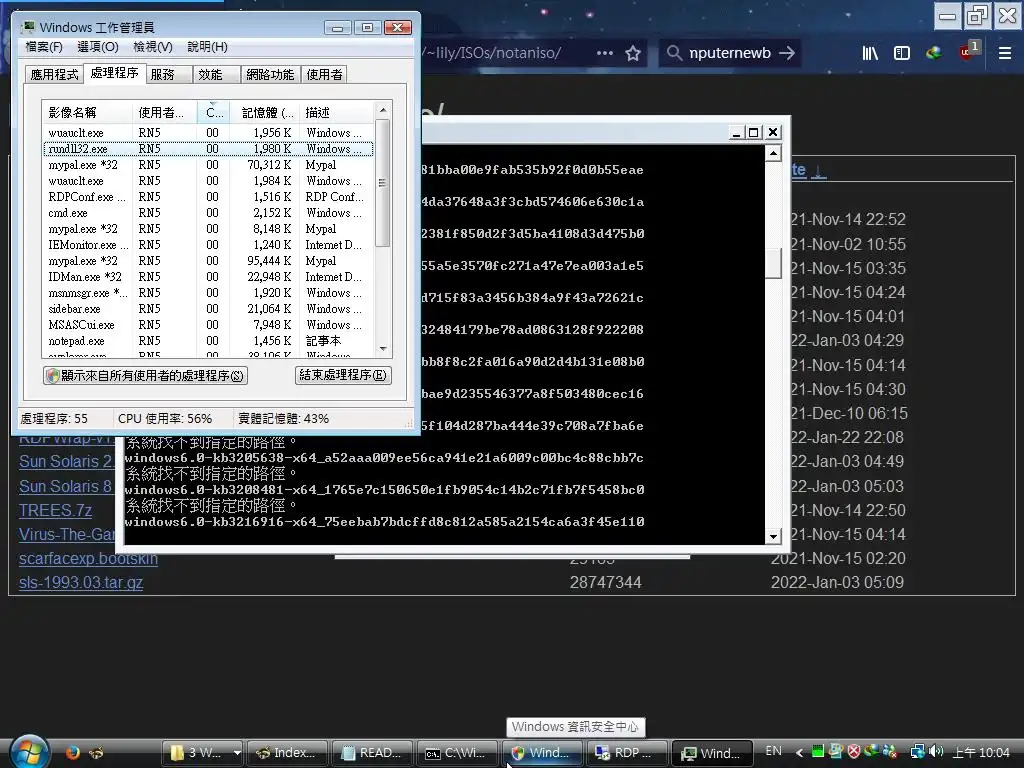Screen dimensions: 1024x768
Task: Click the search go arrow
Action: [x=788, y=53]
